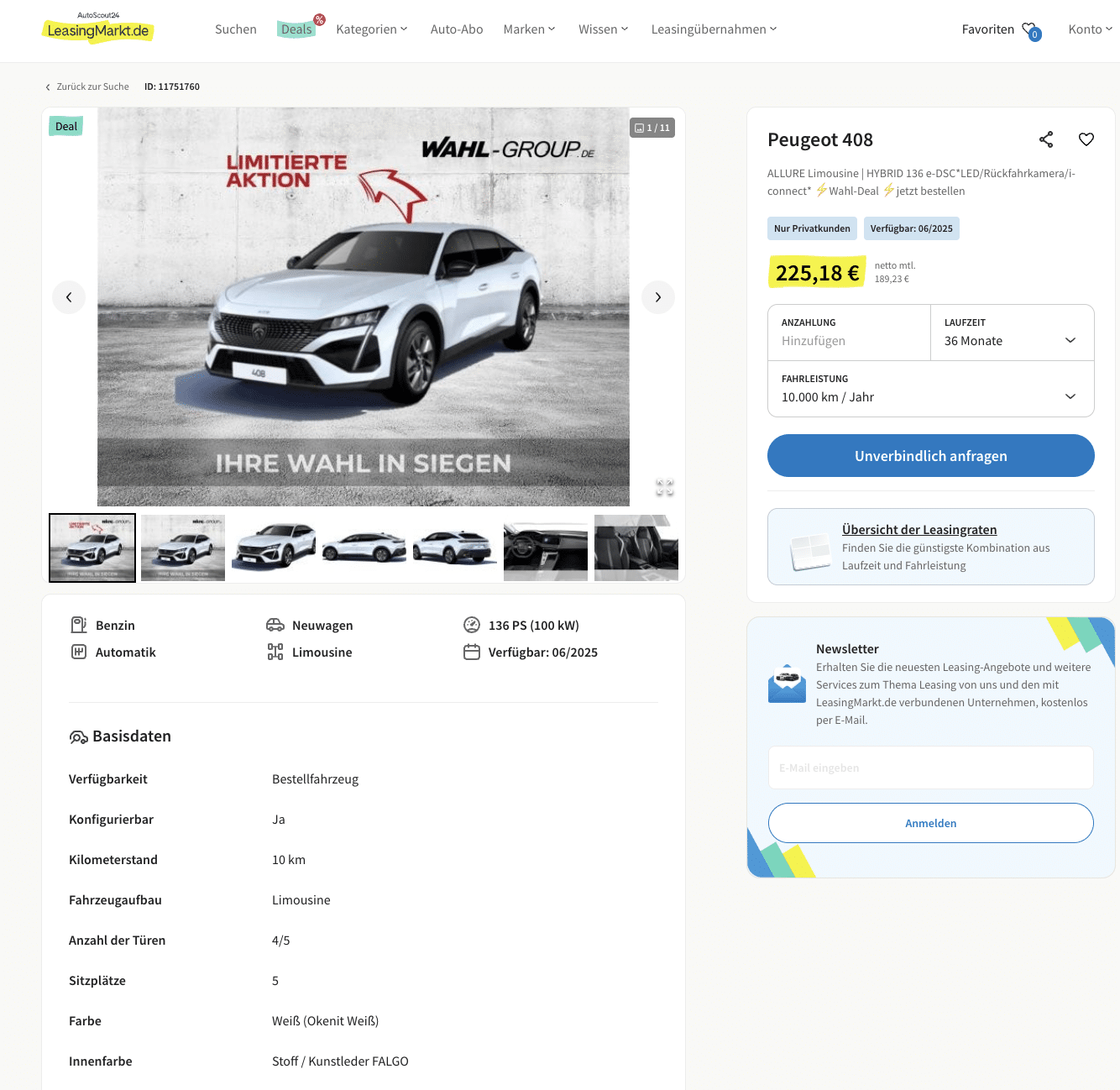
Task: Click the Nur Privatkunden tag
Action: click(x=812, y=228)
